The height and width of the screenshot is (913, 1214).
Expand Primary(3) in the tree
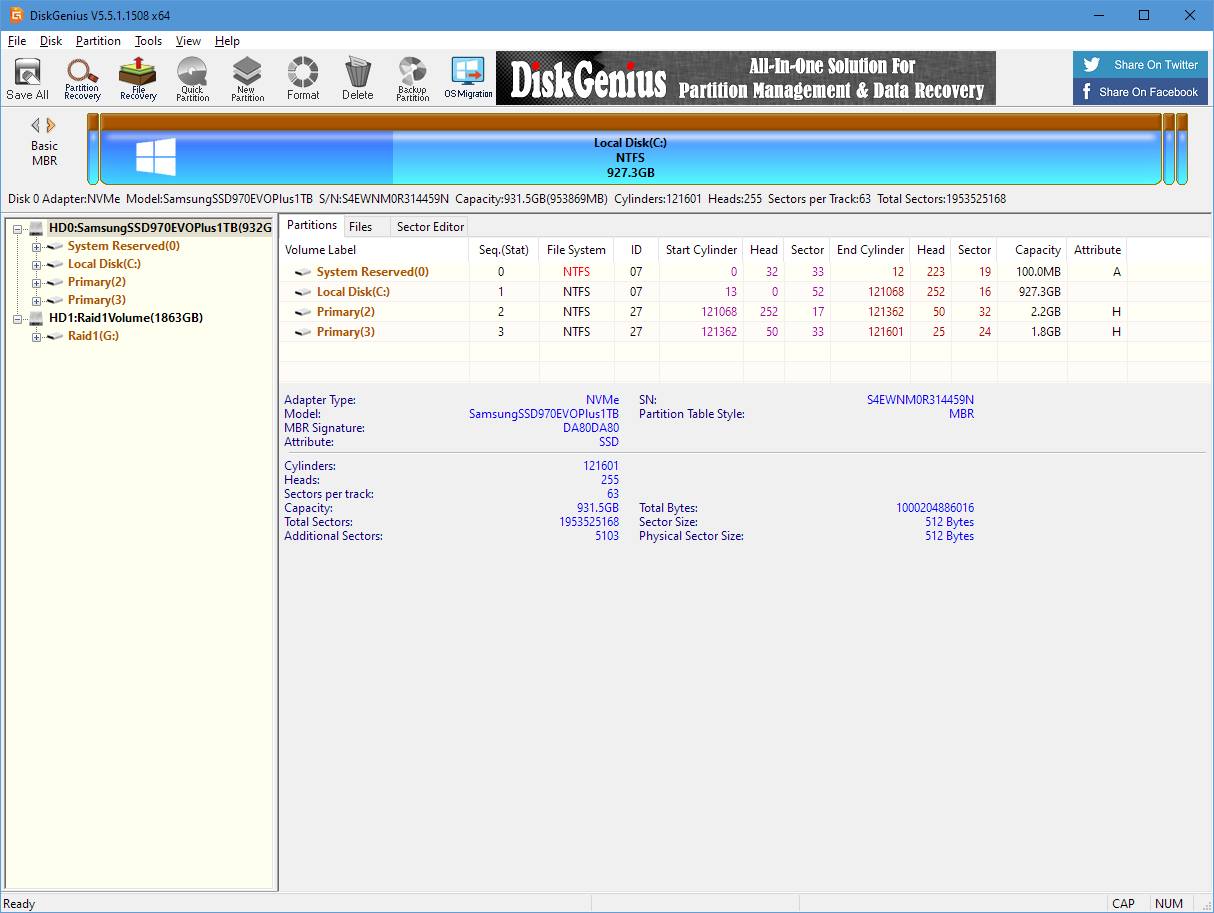pos(37,300)
